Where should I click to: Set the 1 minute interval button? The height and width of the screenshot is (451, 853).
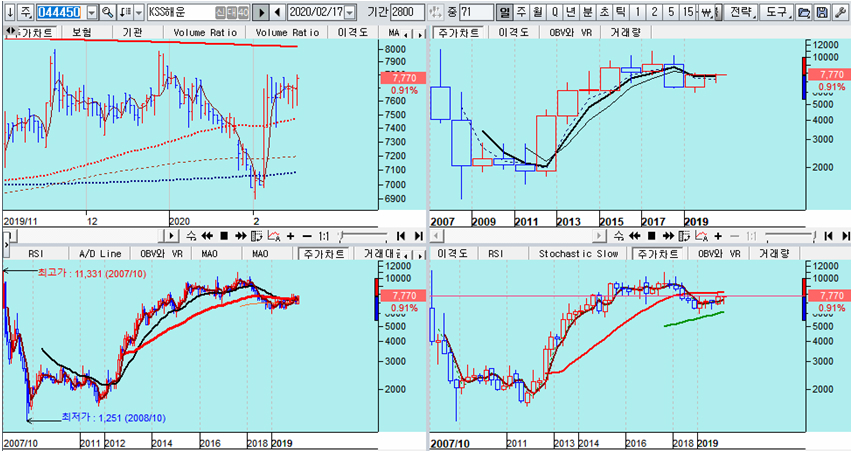(638, 12)
